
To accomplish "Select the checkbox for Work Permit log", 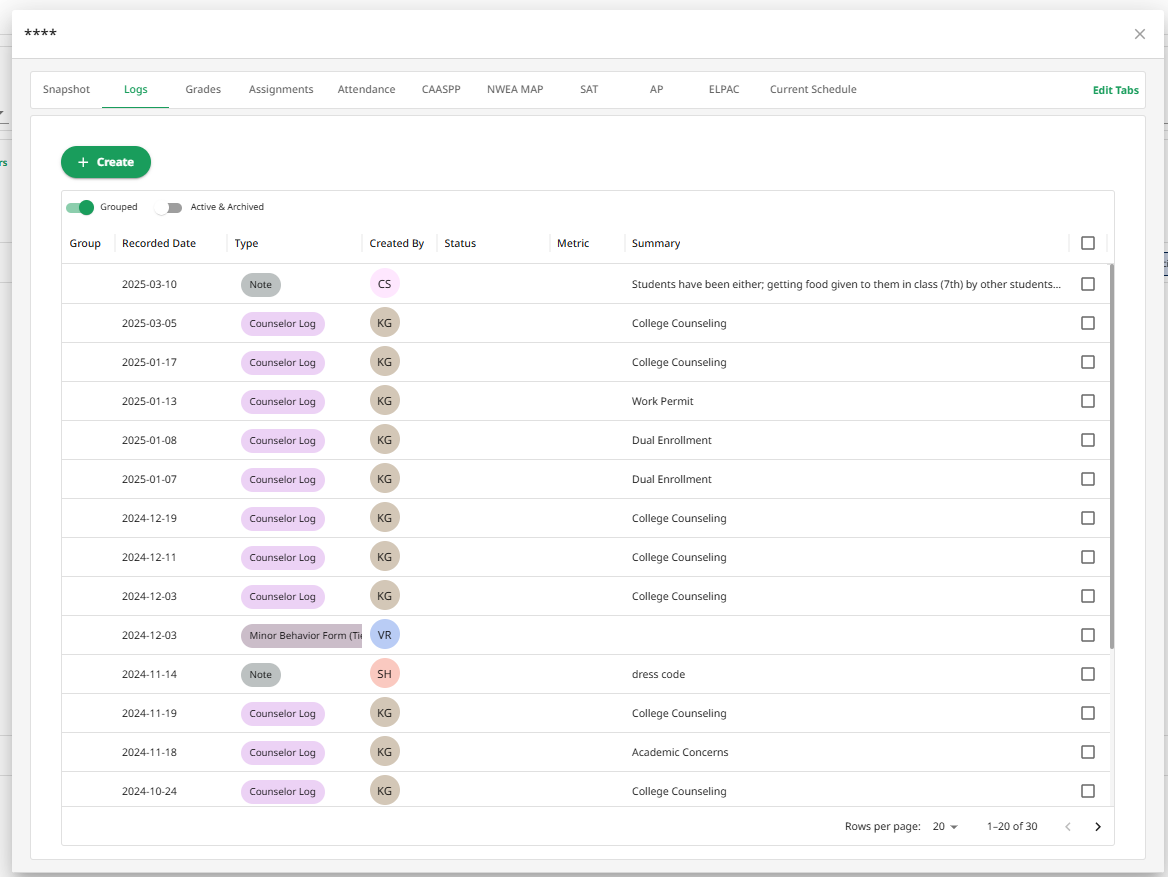I will [x=1088, y=401].
